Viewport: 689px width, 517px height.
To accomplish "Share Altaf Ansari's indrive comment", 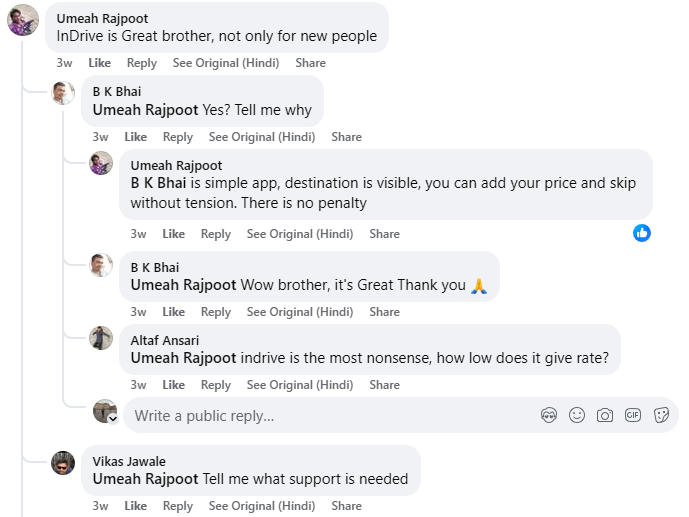I will click(x=384, y=385).
